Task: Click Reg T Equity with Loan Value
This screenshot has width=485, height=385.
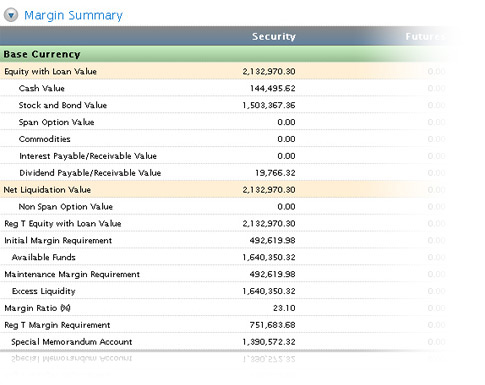Action: click(x=63, y=224)
